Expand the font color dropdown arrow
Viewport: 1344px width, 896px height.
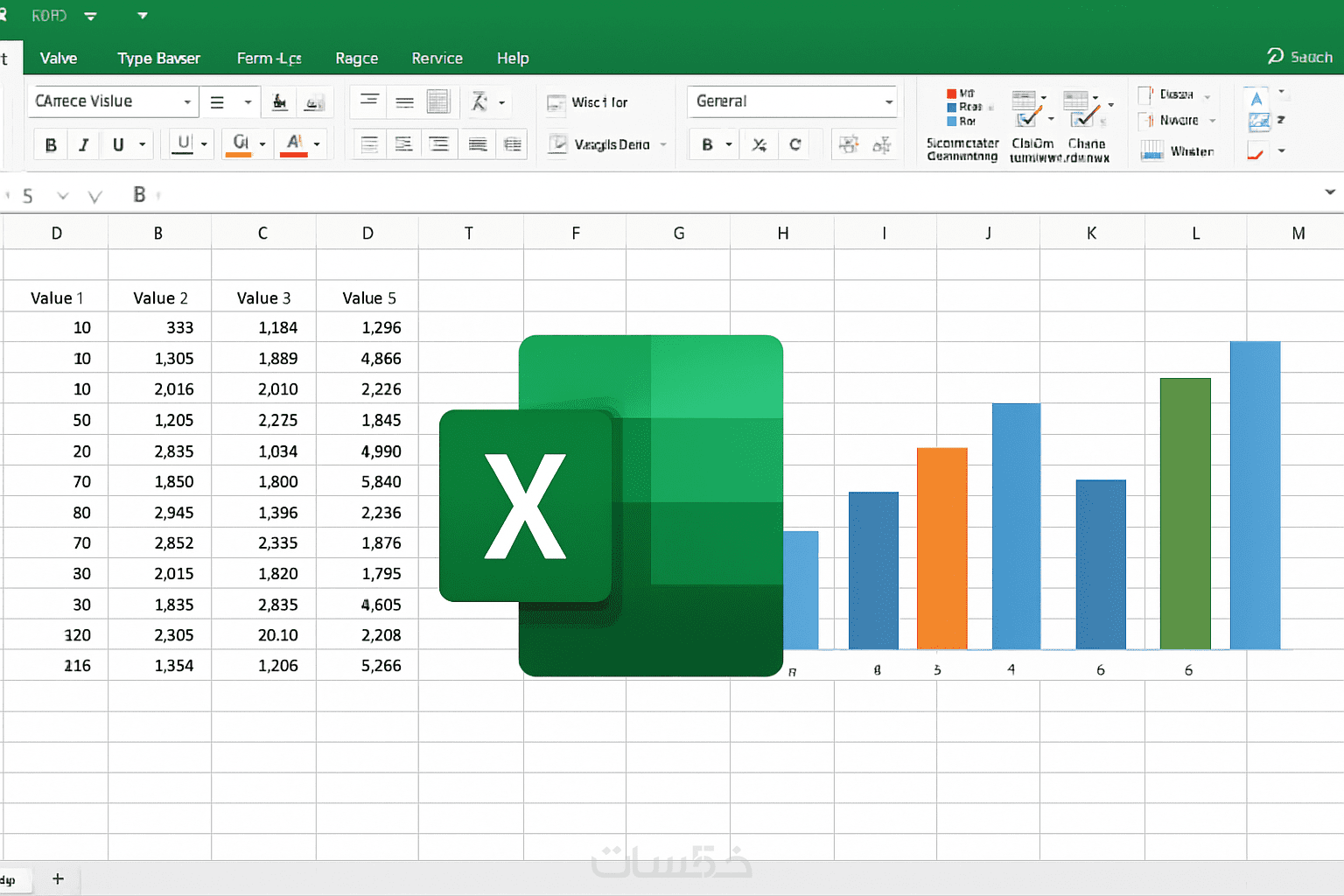[x=317, y=144]
